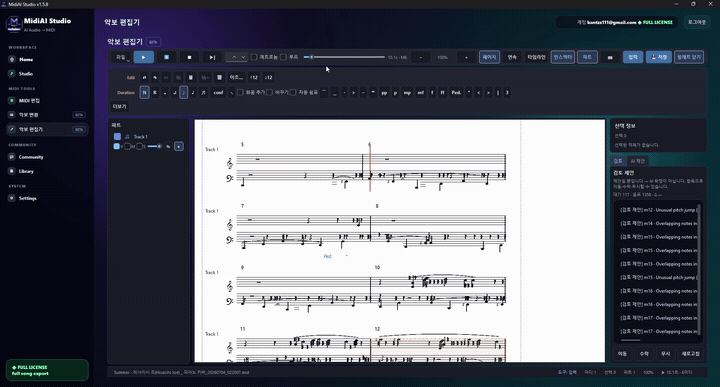Click the redo icon in the Edit row

pos(155,78)
